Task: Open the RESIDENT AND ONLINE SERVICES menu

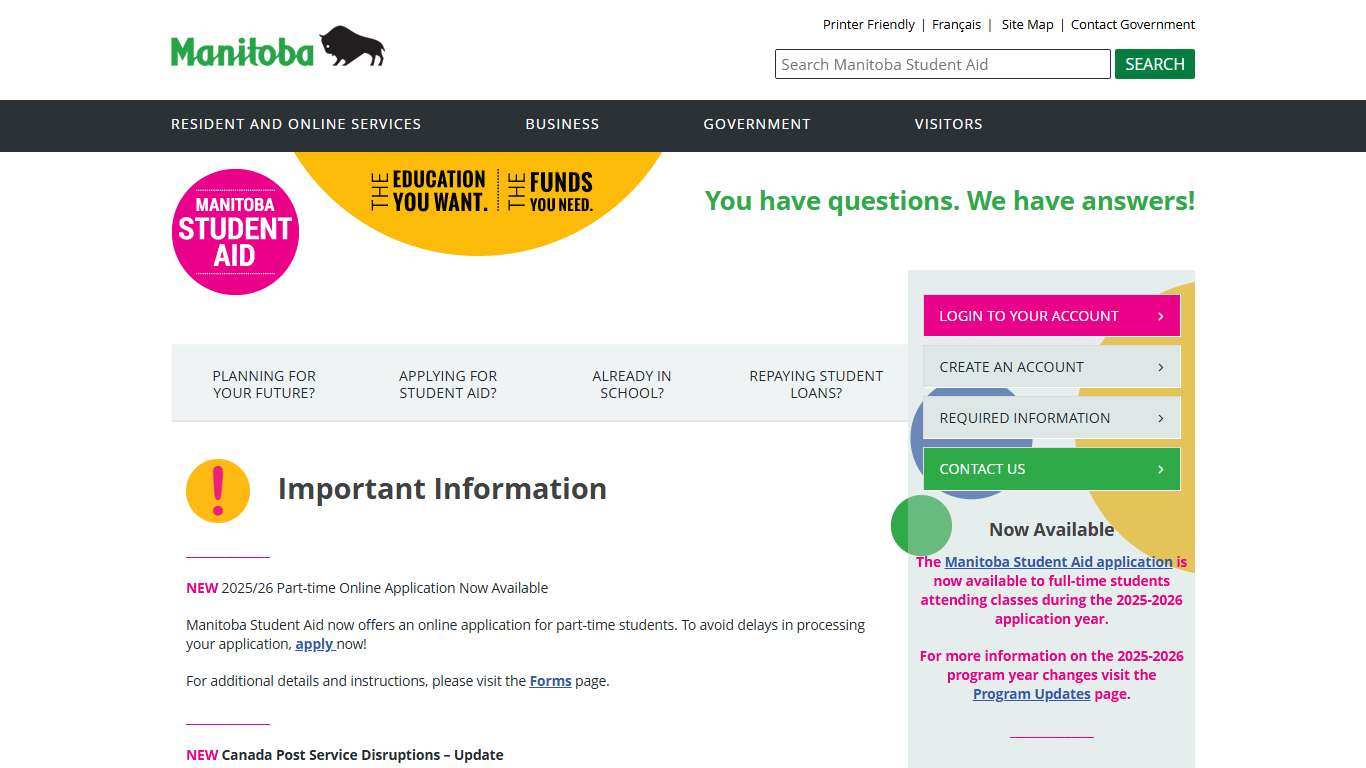Action: coord(296,124)
